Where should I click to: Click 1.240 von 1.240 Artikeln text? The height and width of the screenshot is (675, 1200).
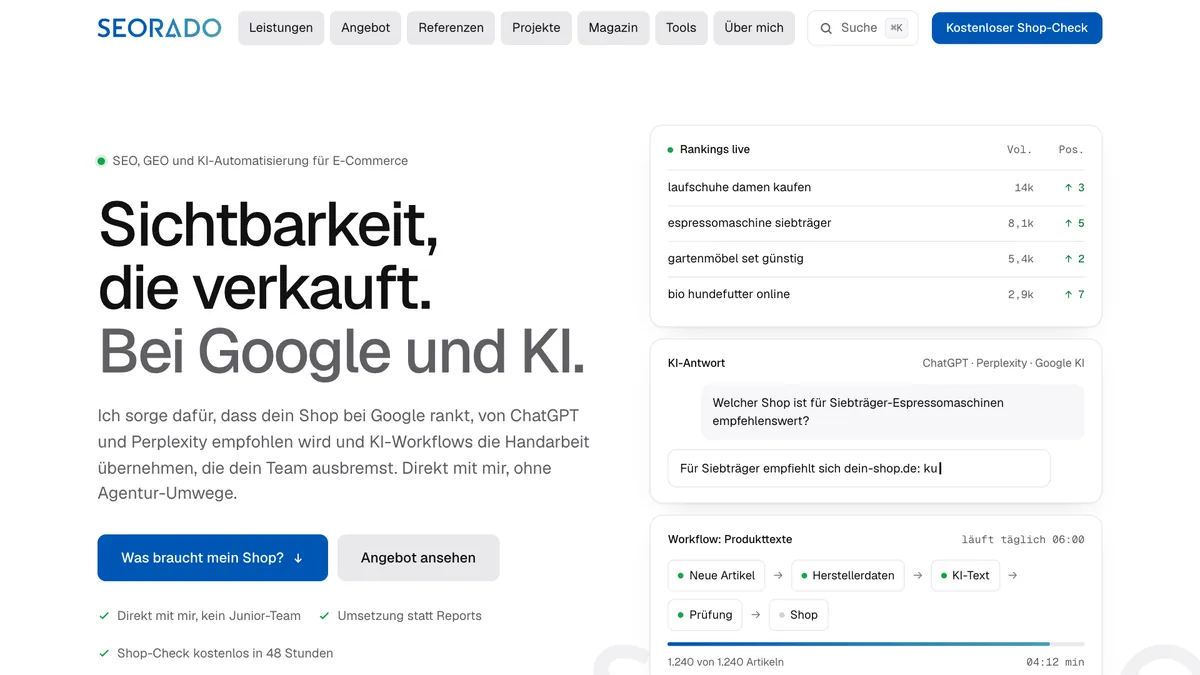tap(726, 662)
